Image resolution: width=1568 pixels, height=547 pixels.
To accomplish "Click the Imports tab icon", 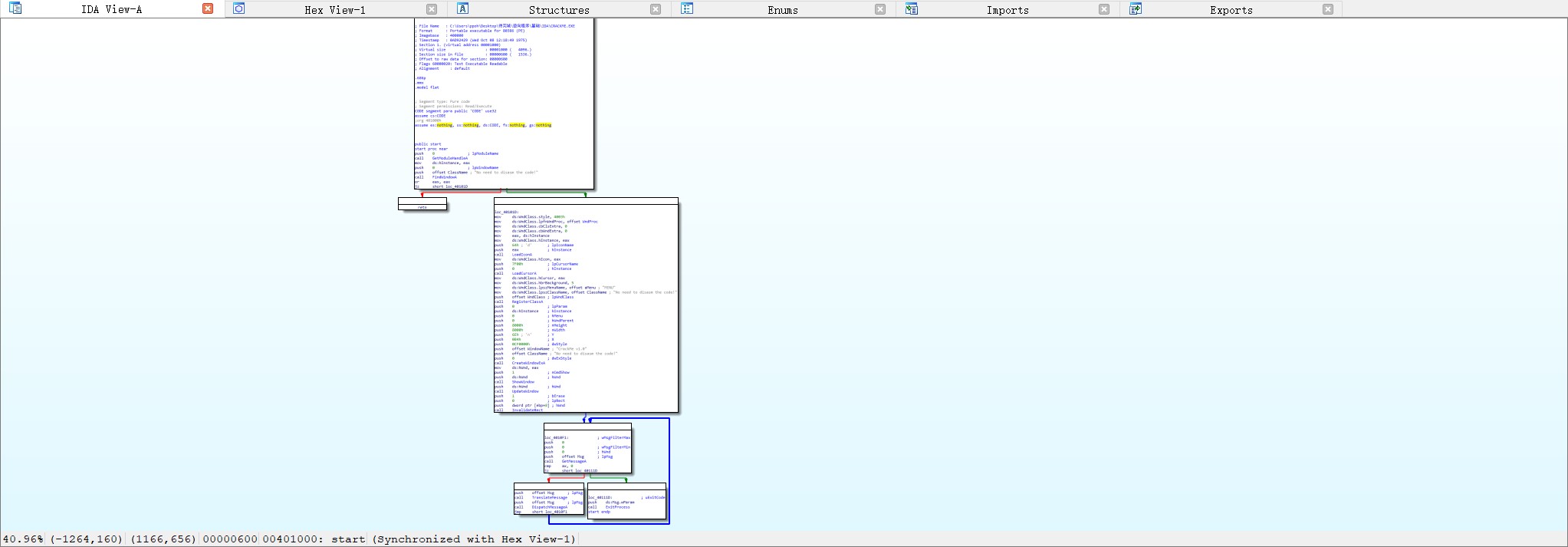I will pyautogui.click(x=911, y=8).
